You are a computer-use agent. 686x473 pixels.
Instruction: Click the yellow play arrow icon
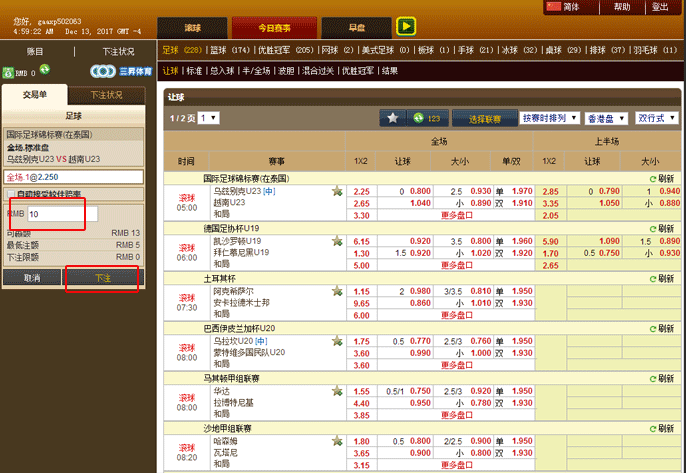tap(406, 27)
